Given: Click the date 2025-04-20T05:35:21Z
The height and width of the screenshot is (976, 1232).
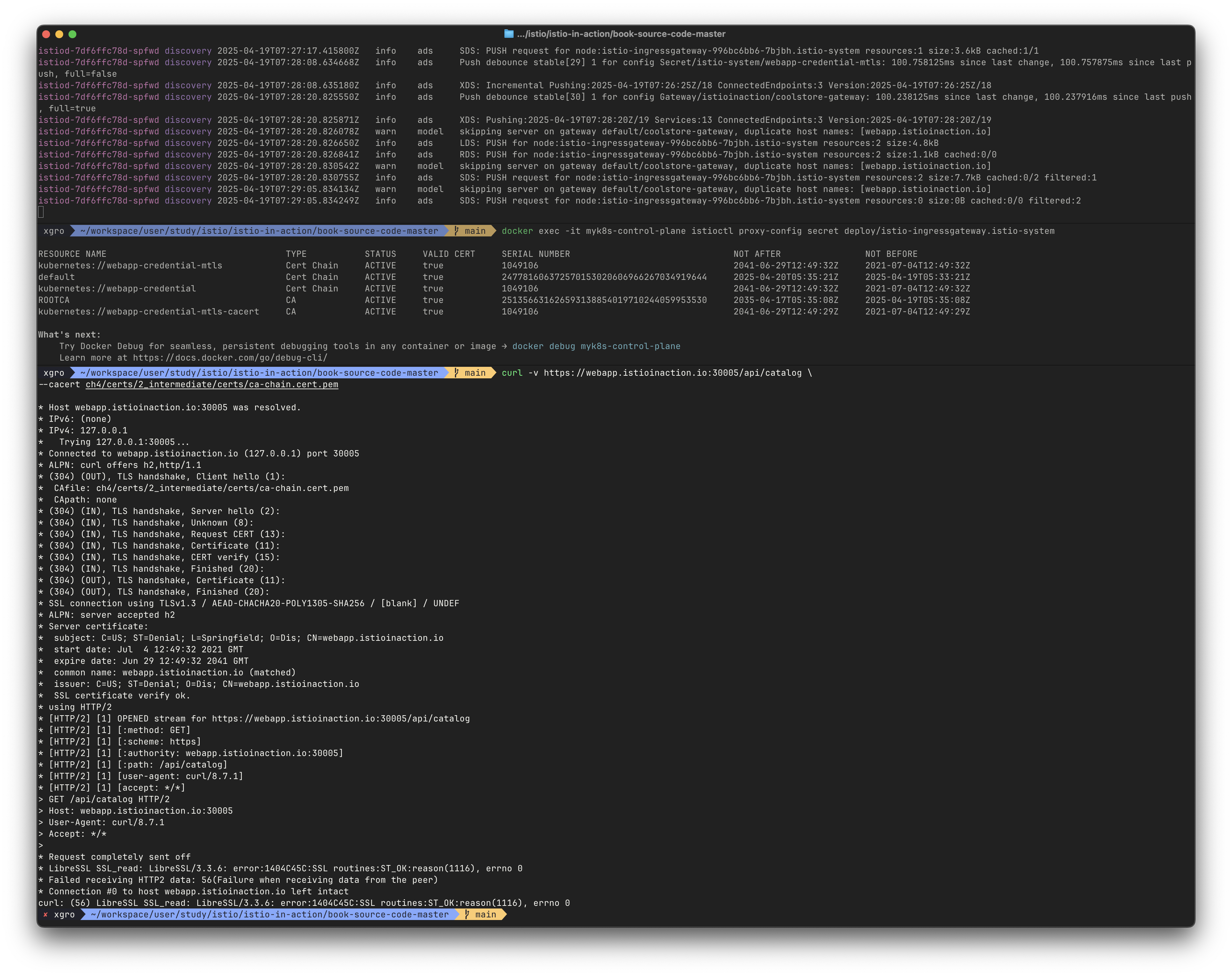Looking at the screenshot, I should pyautogui.click(x=786, y=277).
